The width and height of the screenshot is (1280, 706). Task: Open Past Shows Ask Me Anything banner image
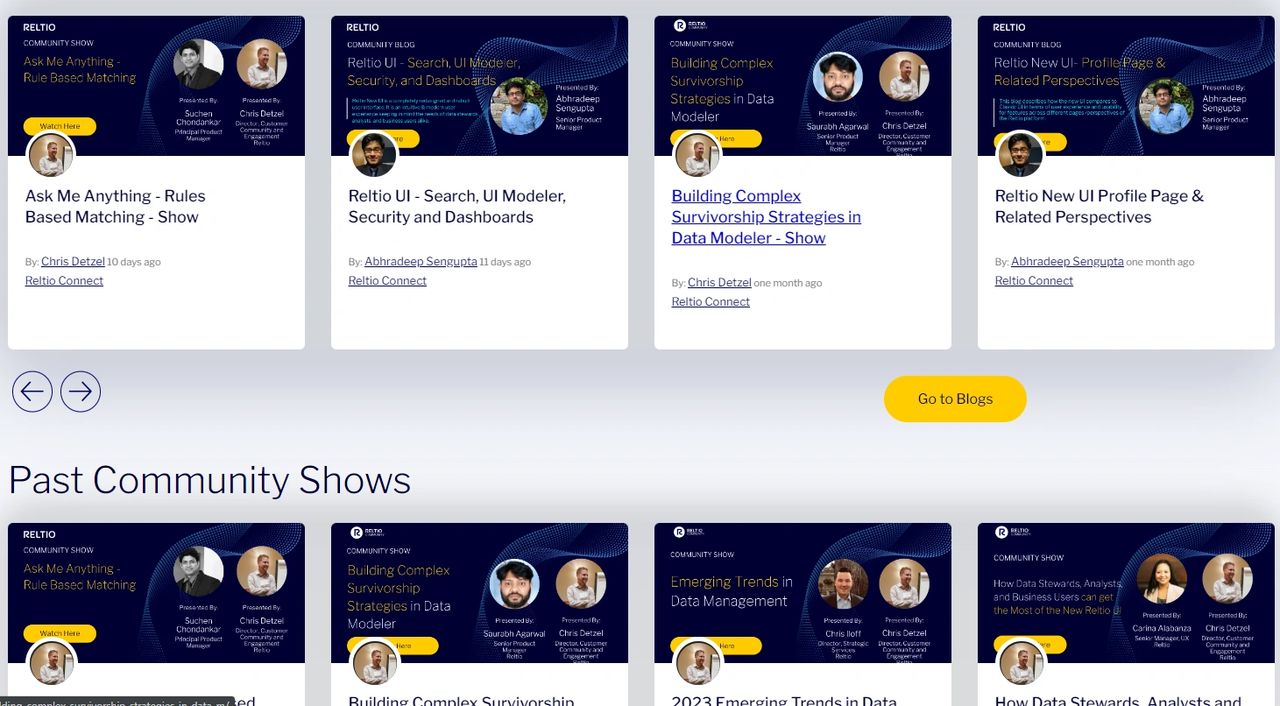coord(156,592)
